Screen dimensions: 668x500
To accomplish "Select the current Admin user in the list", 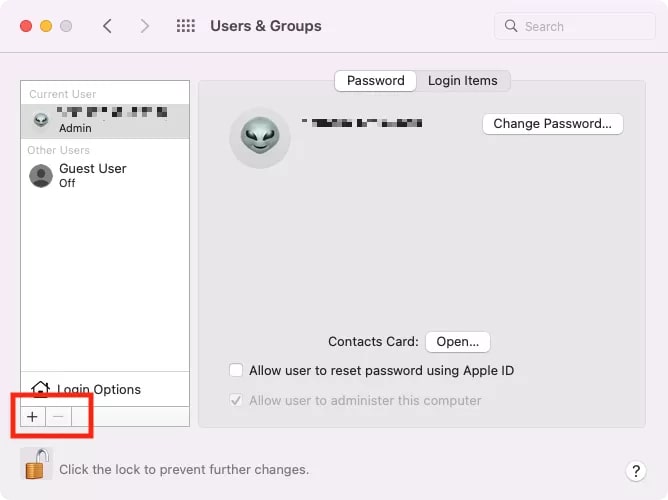I will point(104,120).
